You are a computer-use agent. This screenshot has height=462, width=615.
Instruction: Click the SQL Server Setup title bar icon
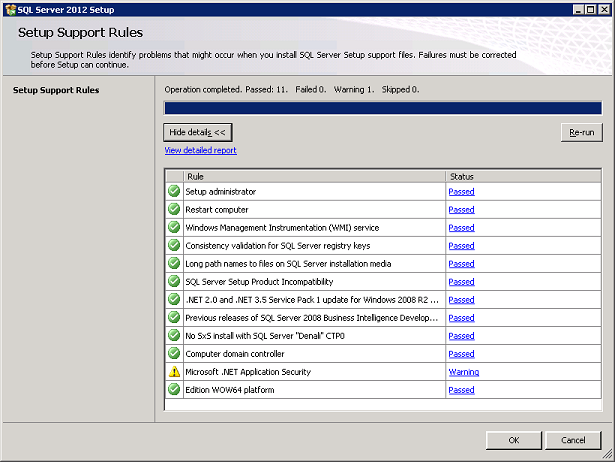[x=10, y=10]
